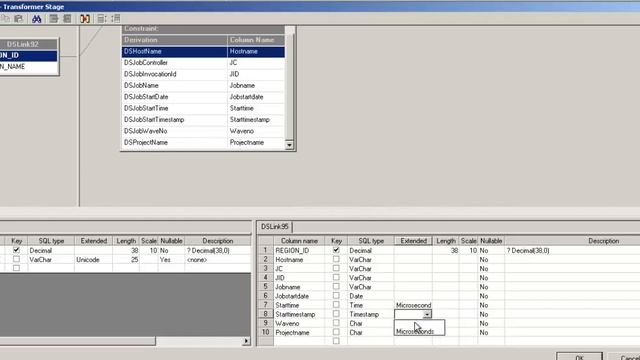Click the Load Column Definition icon

(x=54, y=19)
